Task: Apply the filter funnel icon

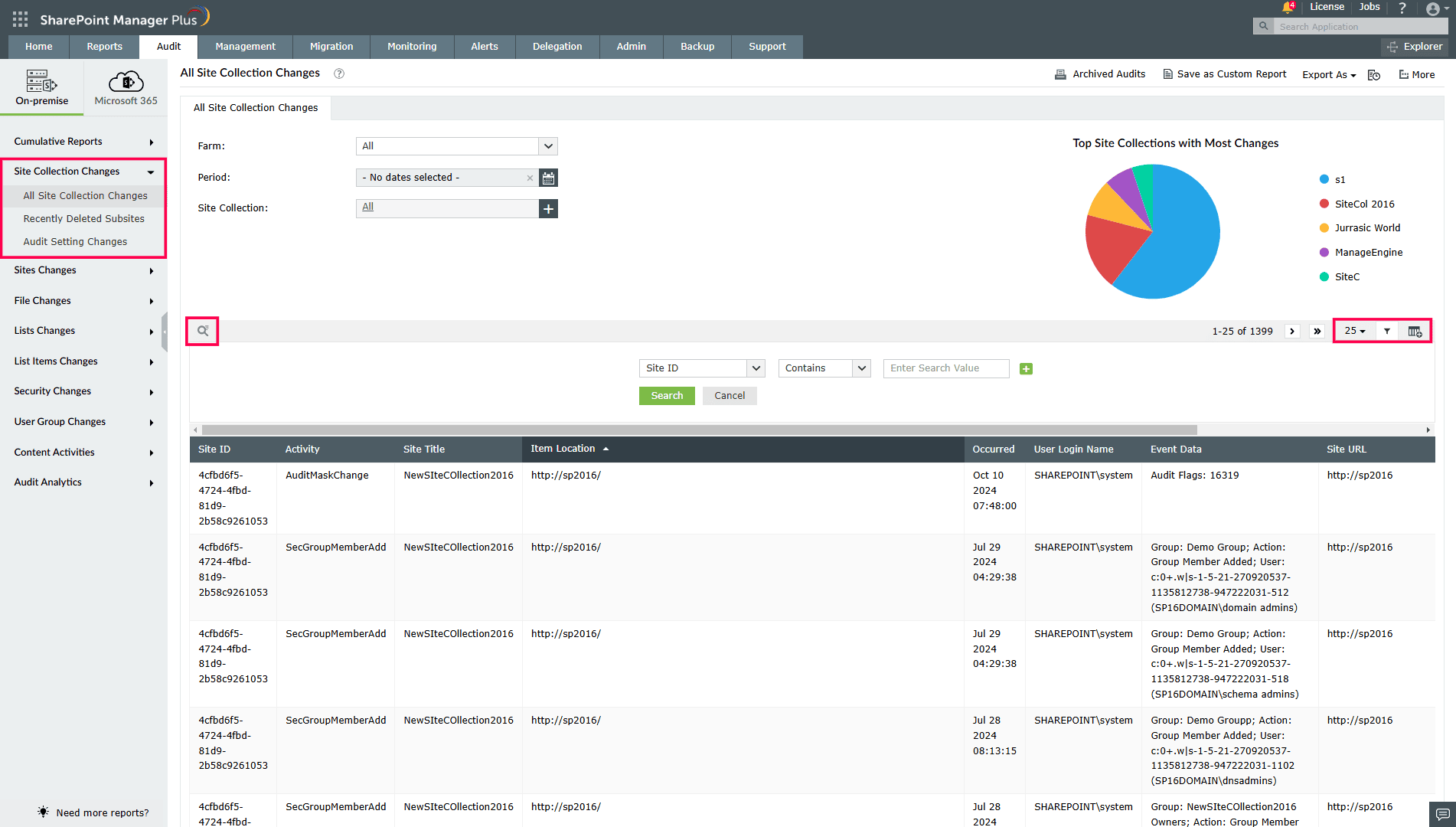Action: click(x=1386, y=330)
